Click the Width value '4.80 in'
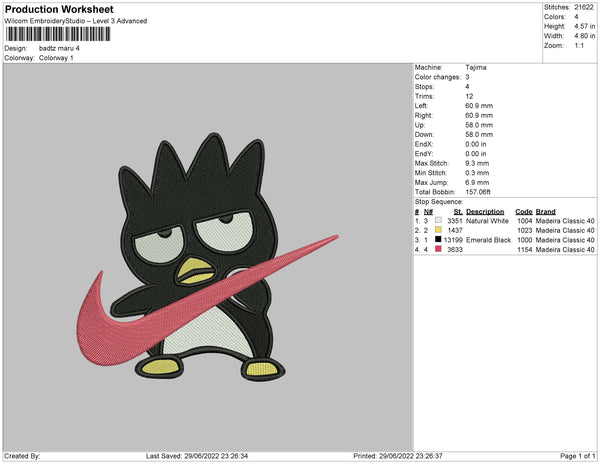Viewport: 600px width, 464px height. [x=585, y=36]
